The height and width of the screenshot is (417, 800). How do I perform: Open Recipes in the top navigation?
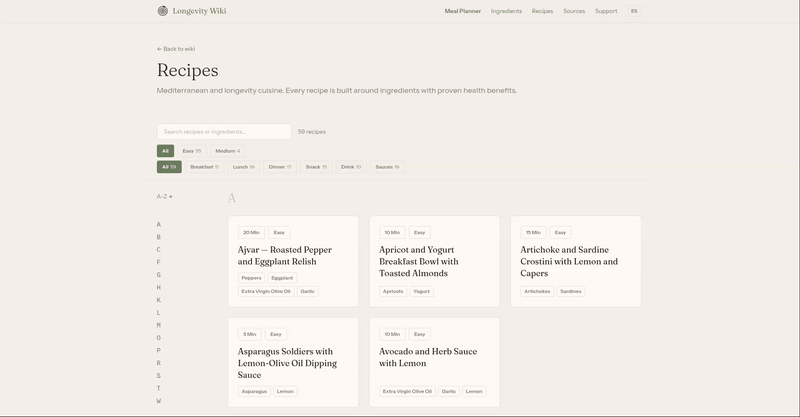542,11
